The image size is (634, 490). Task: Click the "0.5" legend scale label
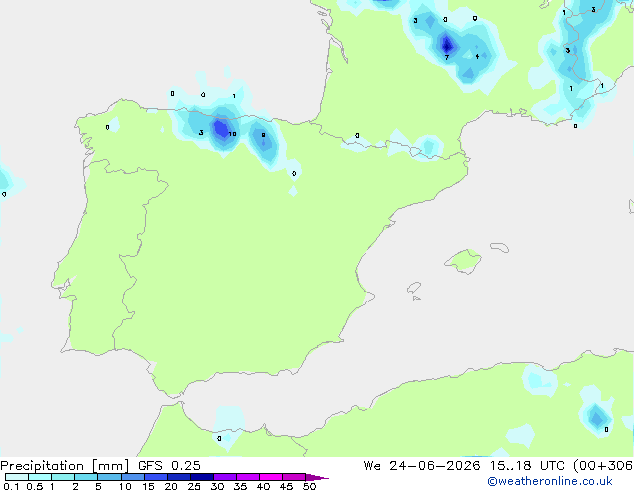tap(35, 486)
